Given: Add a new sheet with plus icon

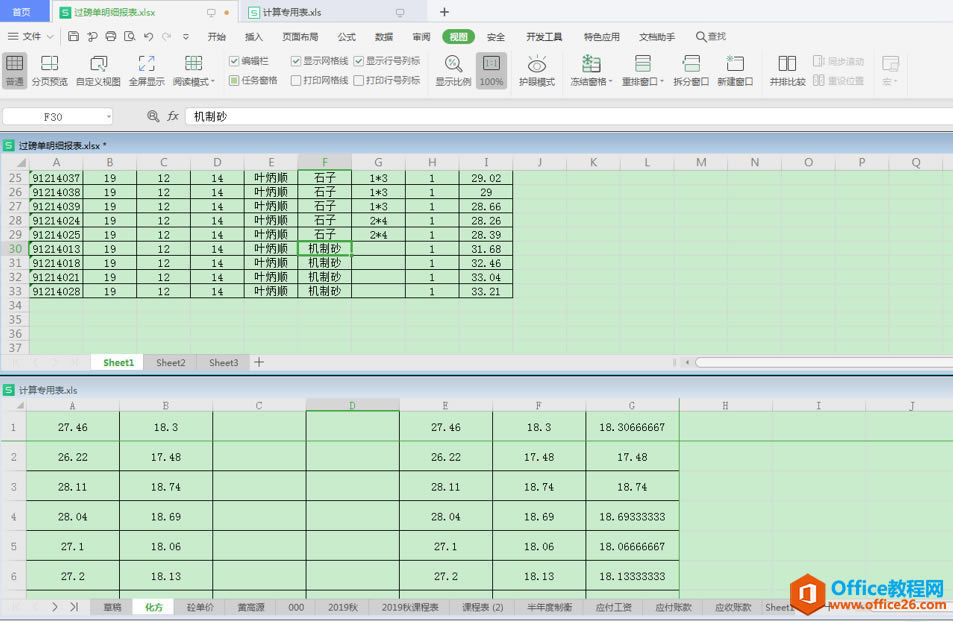Looking at the screenshot, I should (x=259, y=362).
